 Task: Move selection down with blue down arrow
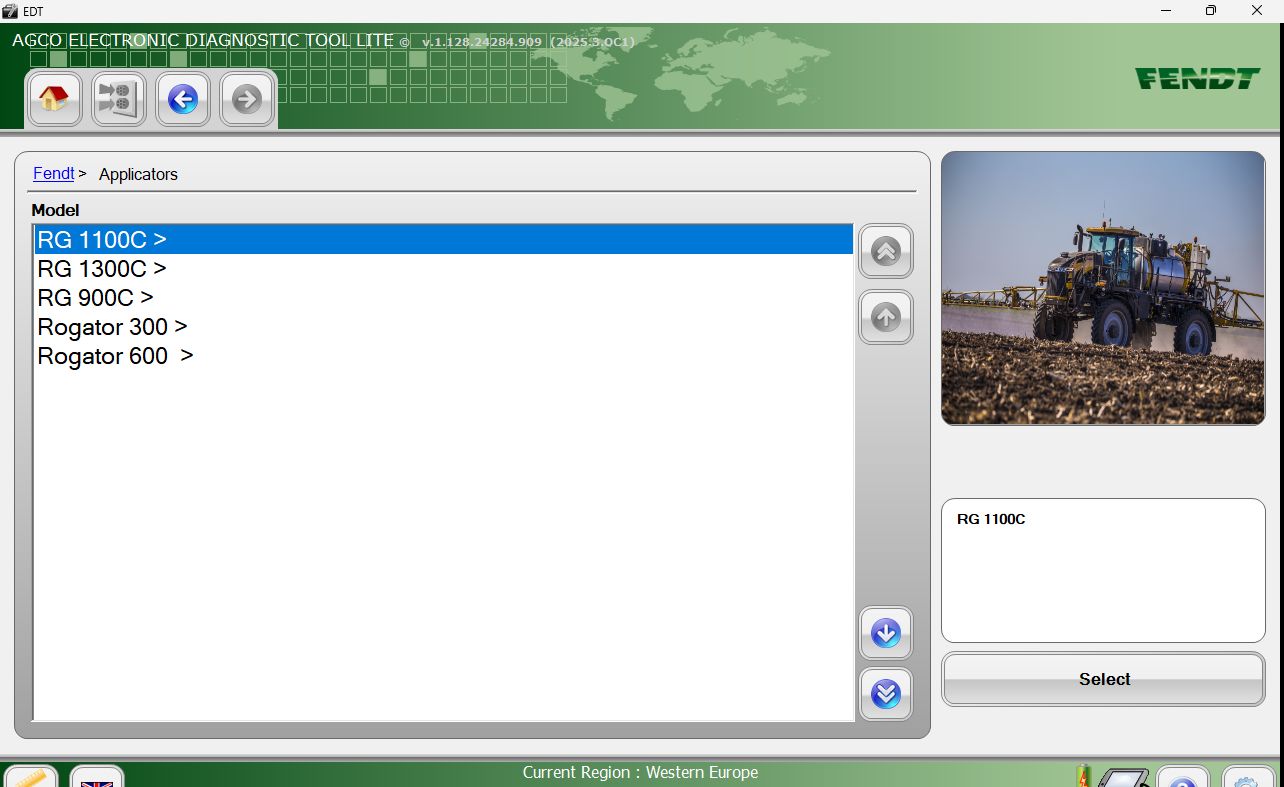click(x=886, y=633)
